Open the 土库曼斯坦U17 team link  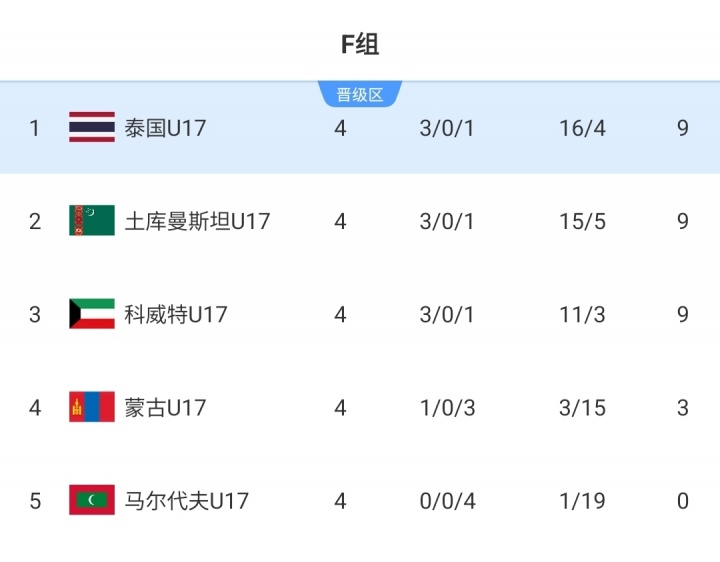click(x=197, y=221)
